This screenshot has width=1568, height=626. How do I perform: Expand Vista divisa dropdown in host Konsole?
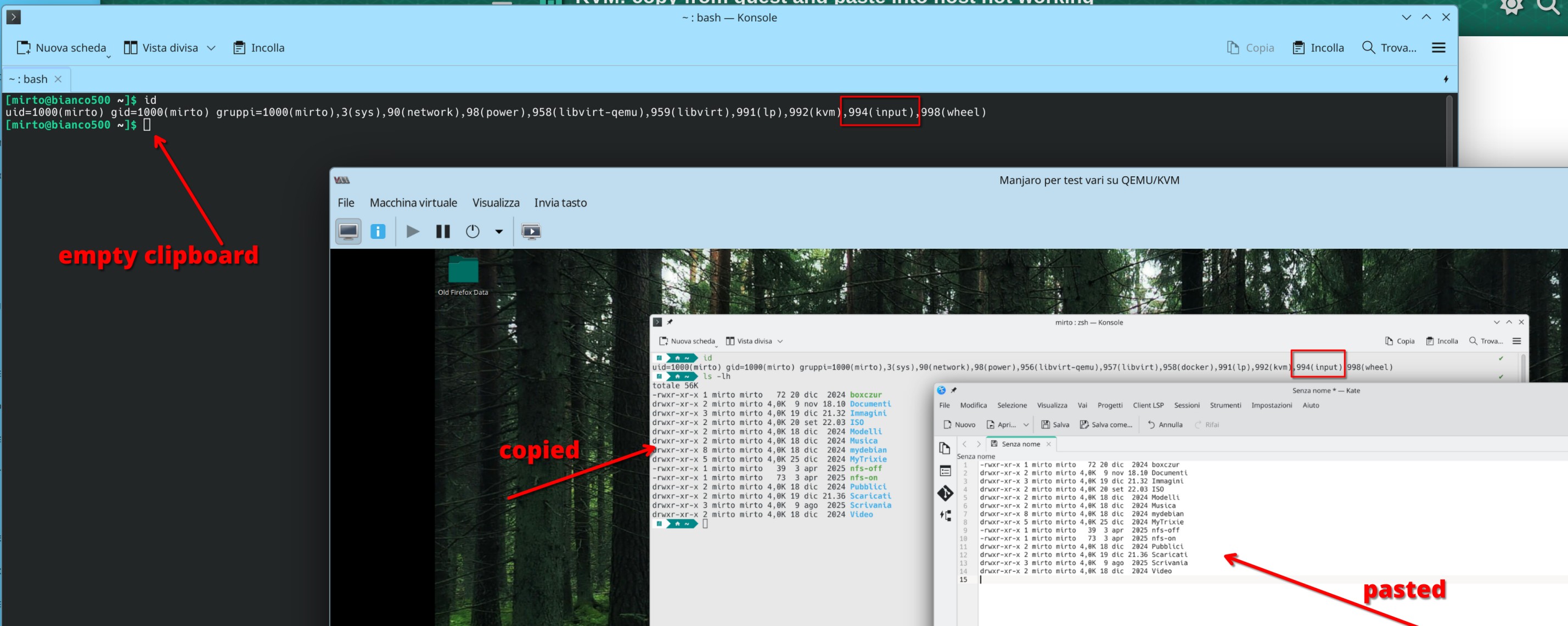(x=211, y=48)
